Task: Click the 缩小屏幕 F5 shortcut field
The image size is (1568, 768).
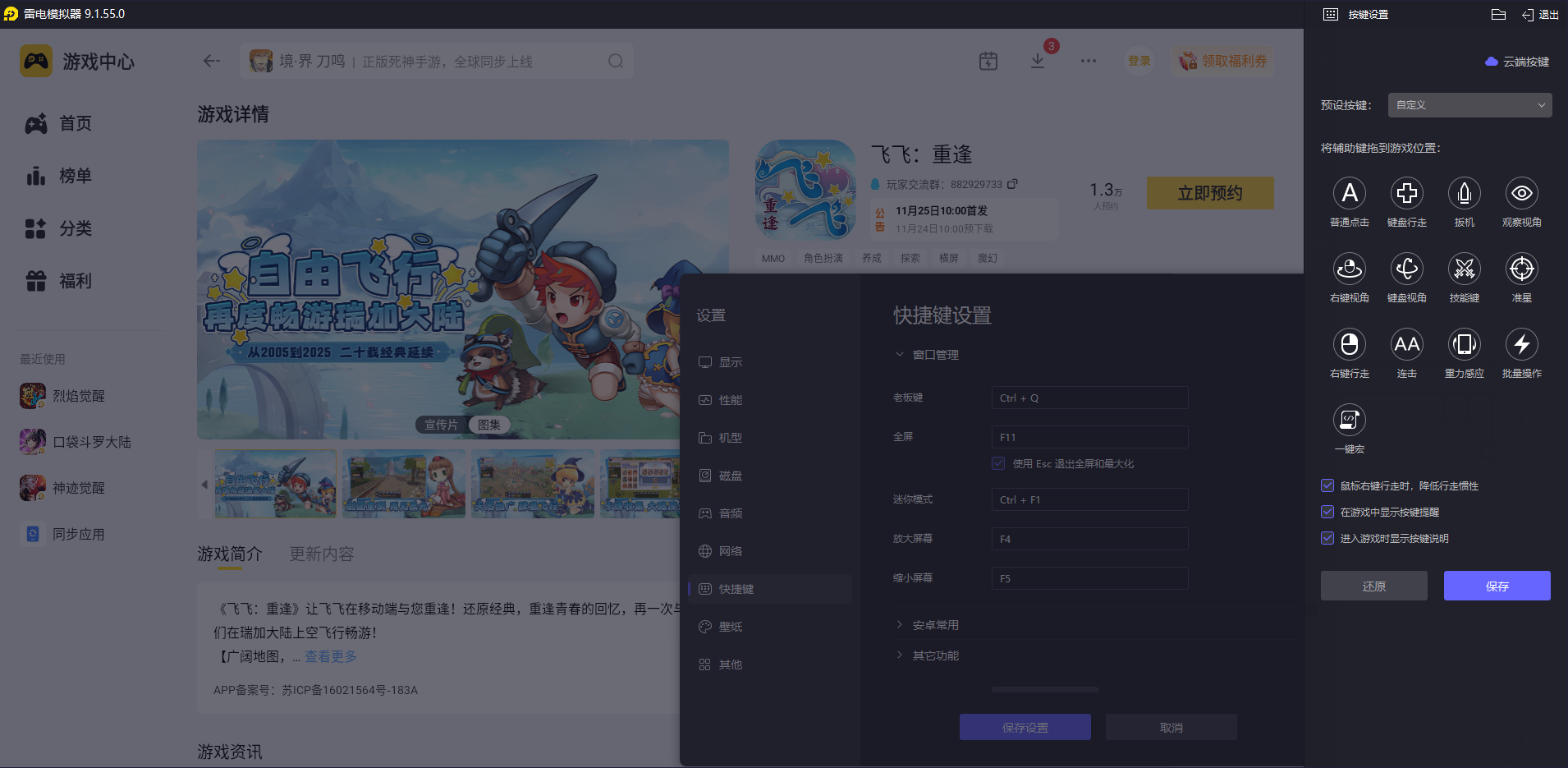Action: pyautogui.click(x=1089, y=578)
